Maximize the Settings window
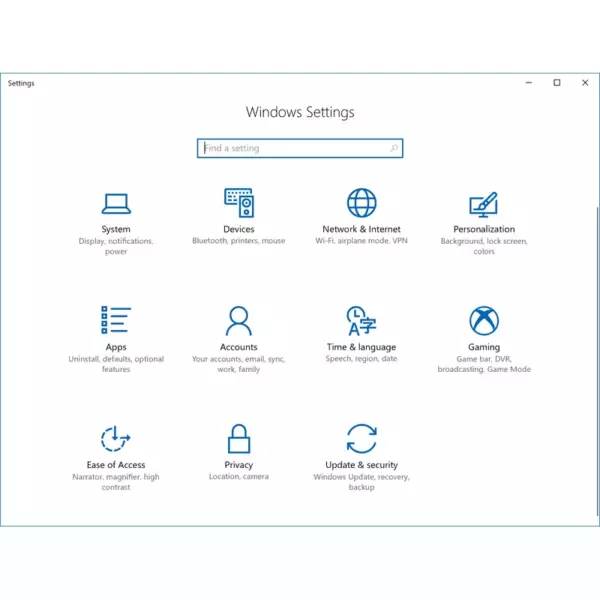Viewport: 600px width, 600px height. point(557,83)
